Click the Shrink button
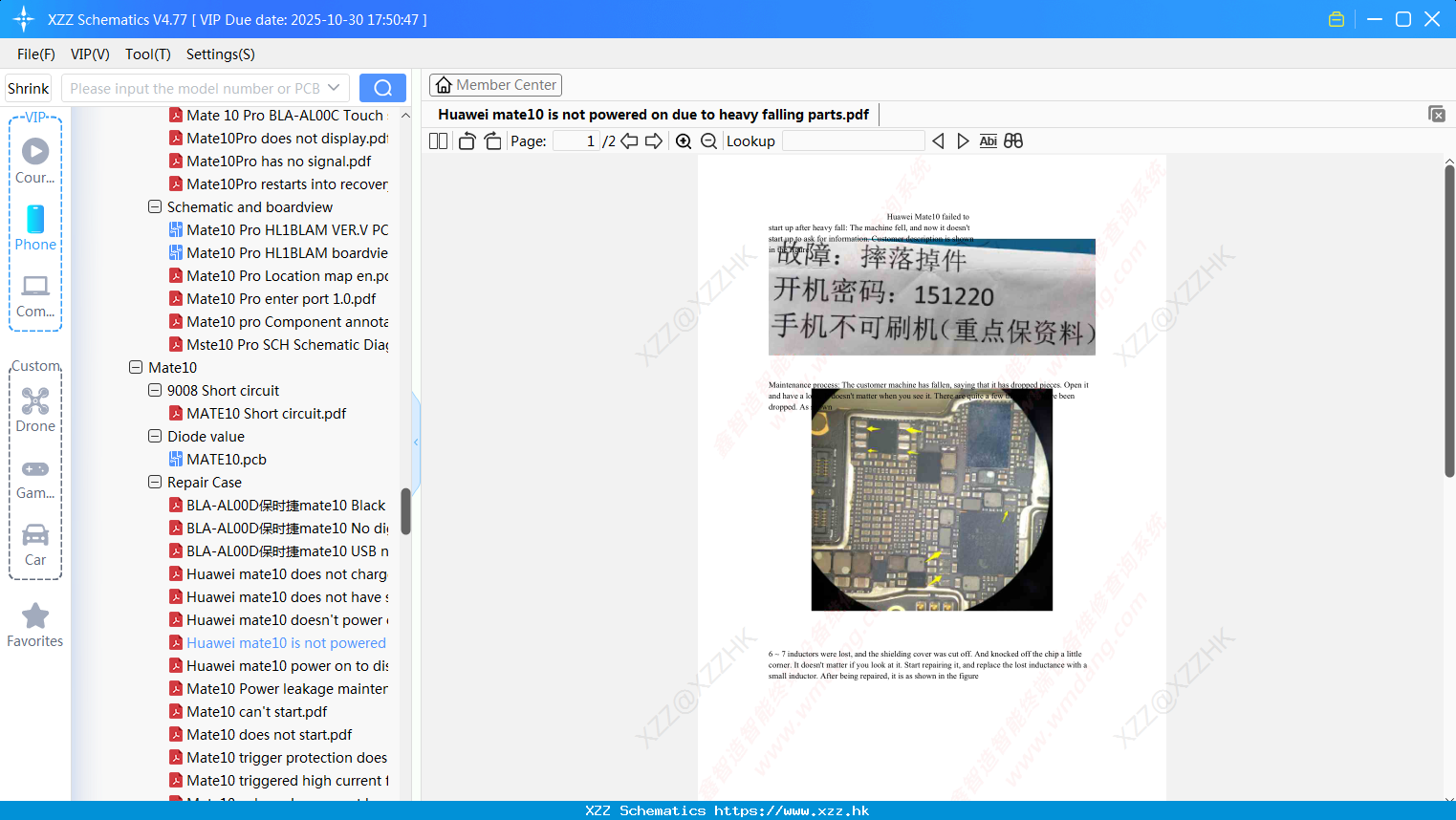The width and height of the screenshot is (1456, 820). click(28, 88)
